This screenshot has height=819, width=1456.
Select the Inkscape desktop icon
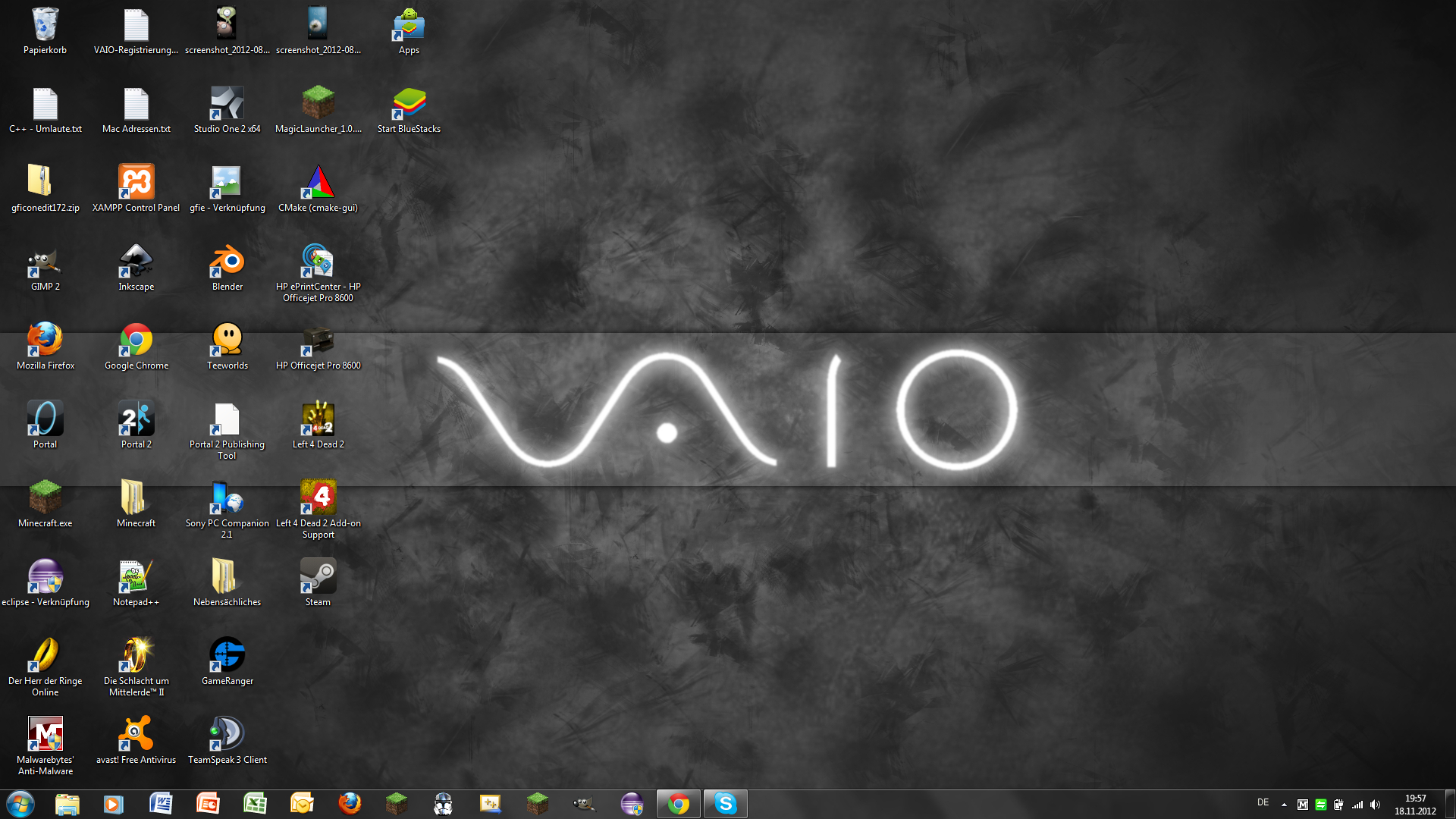point(136,262)
